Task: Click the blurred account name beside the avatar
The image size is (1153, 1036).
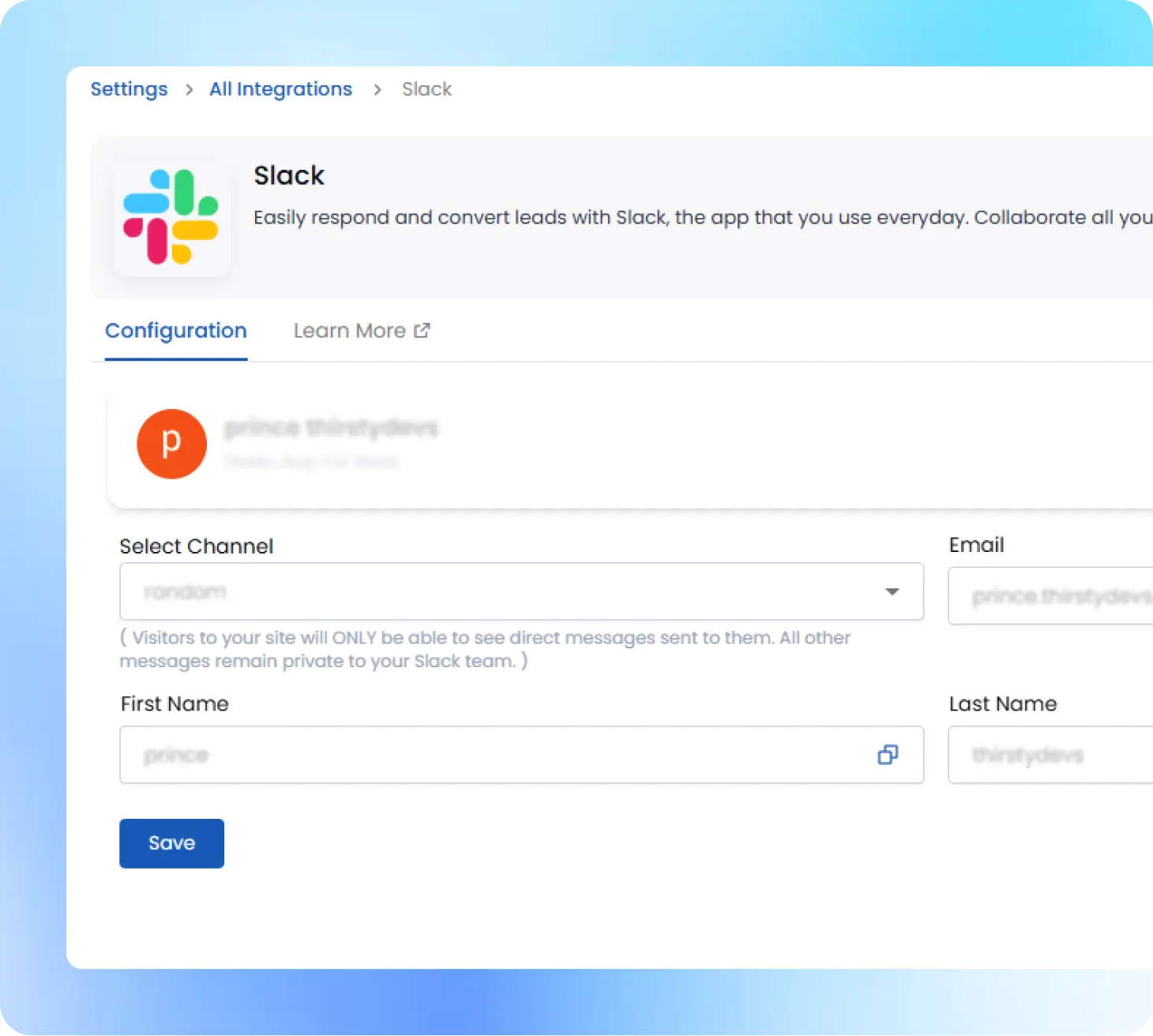Action: click(x=331, y=428)
